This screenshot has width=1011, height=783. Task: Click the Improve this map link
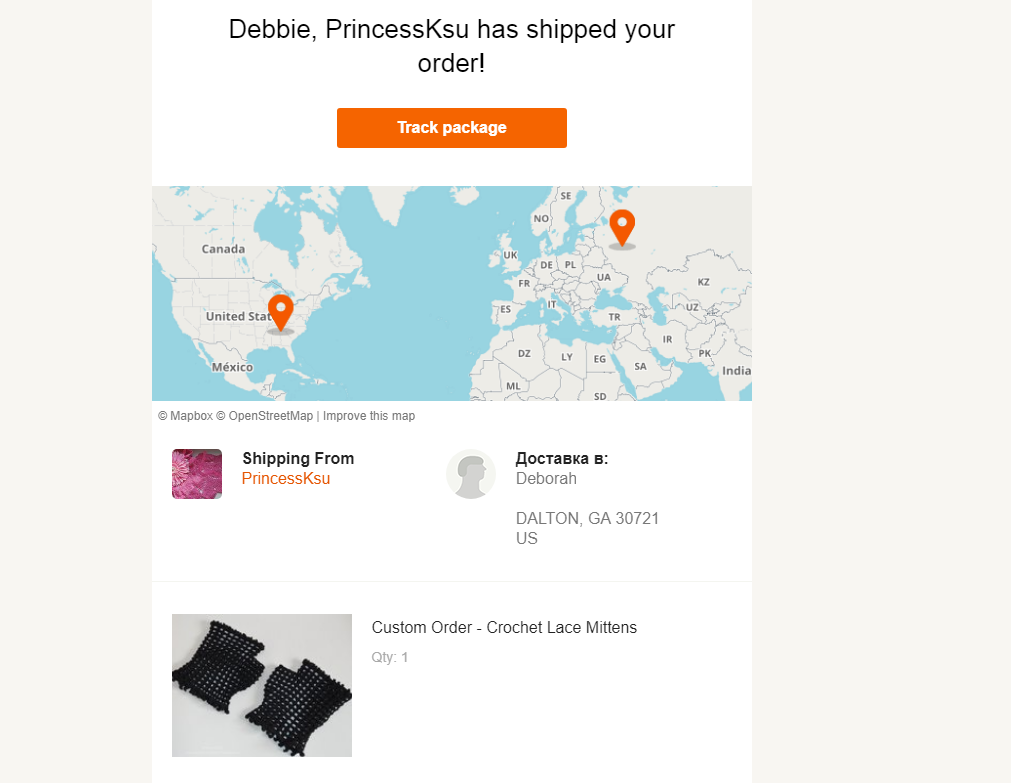point(368,416)
